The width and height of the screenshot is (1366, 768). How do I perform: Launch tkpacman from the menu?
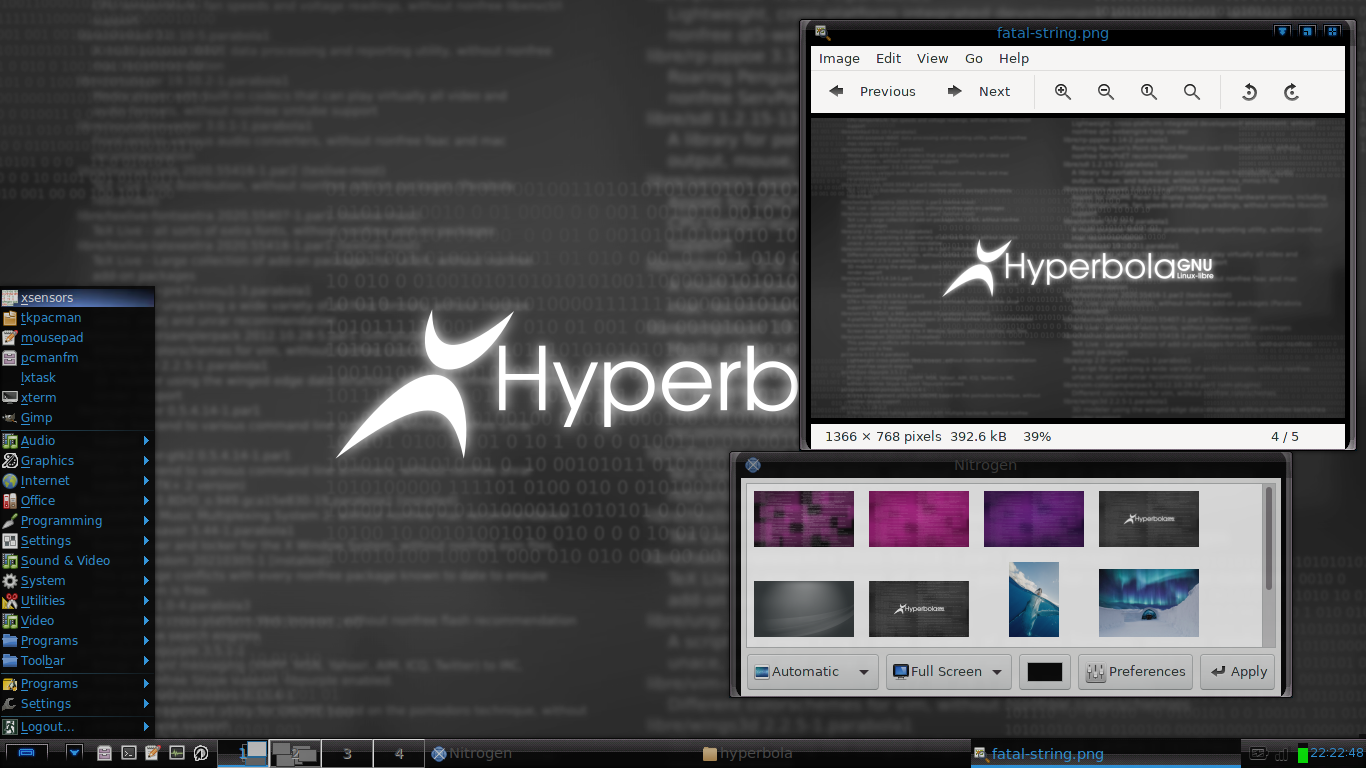click(77, 318)
